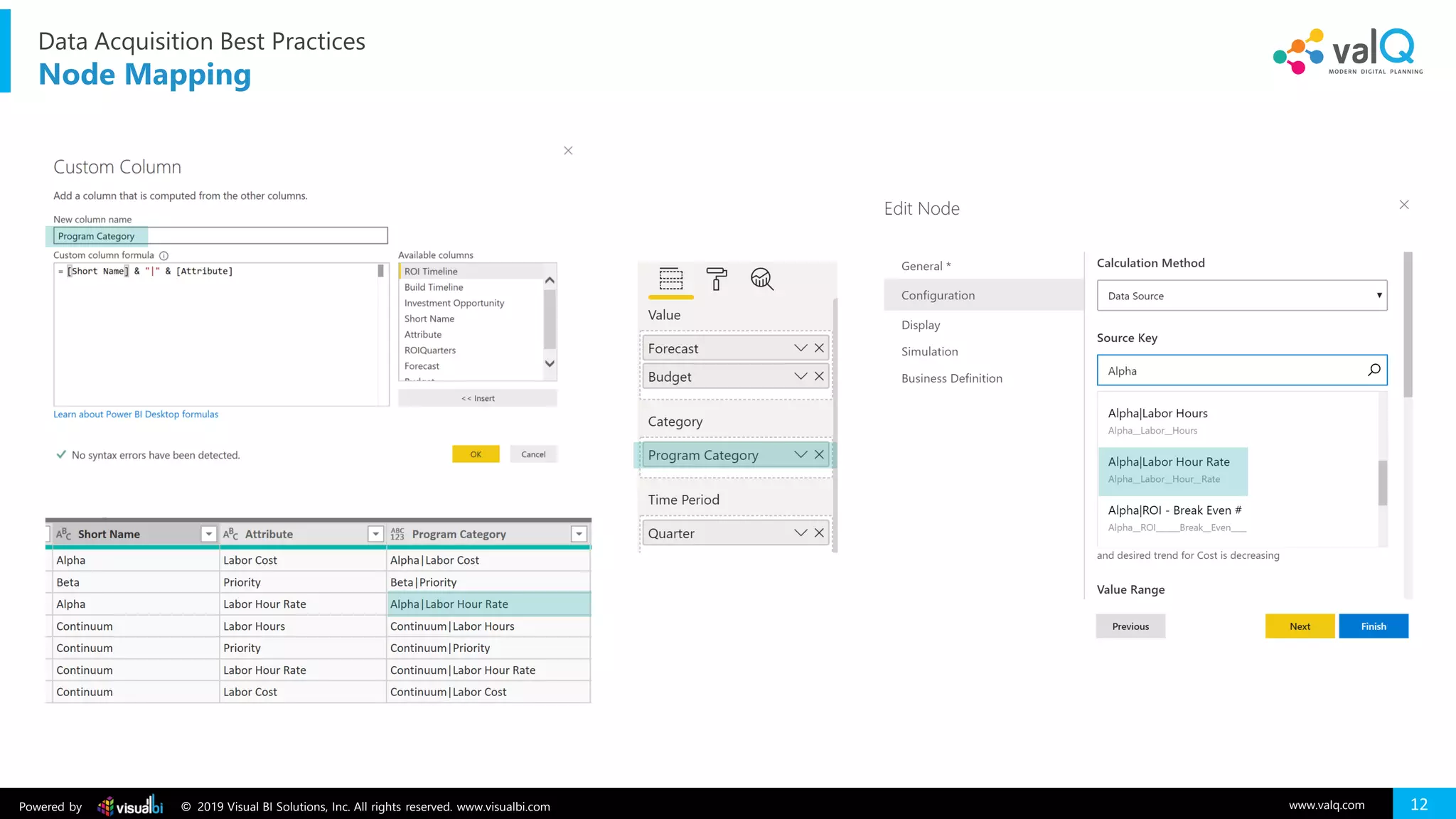Click the blue Finish button
This screenshot has width=1456, height=819.
pos(1373,626)
